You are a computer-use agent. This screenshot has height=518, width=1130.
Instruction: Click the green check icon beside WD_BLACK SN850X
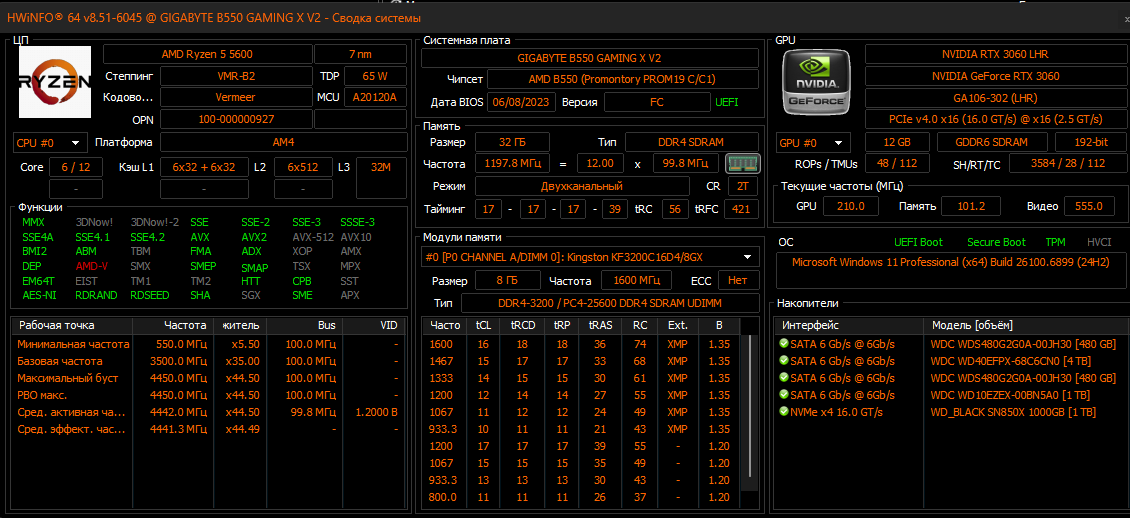783,412
